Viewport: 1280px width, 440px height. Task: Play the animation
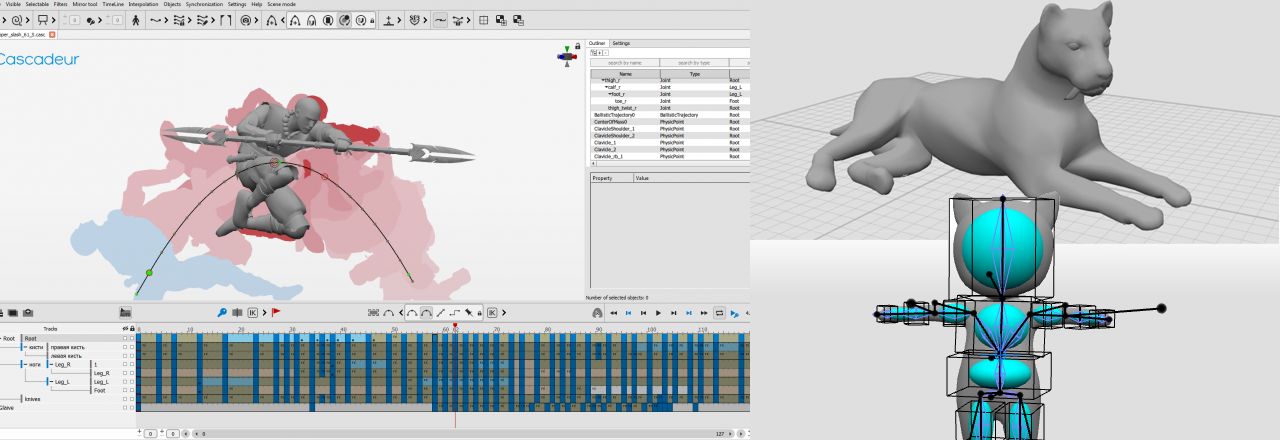coord(658,312)
